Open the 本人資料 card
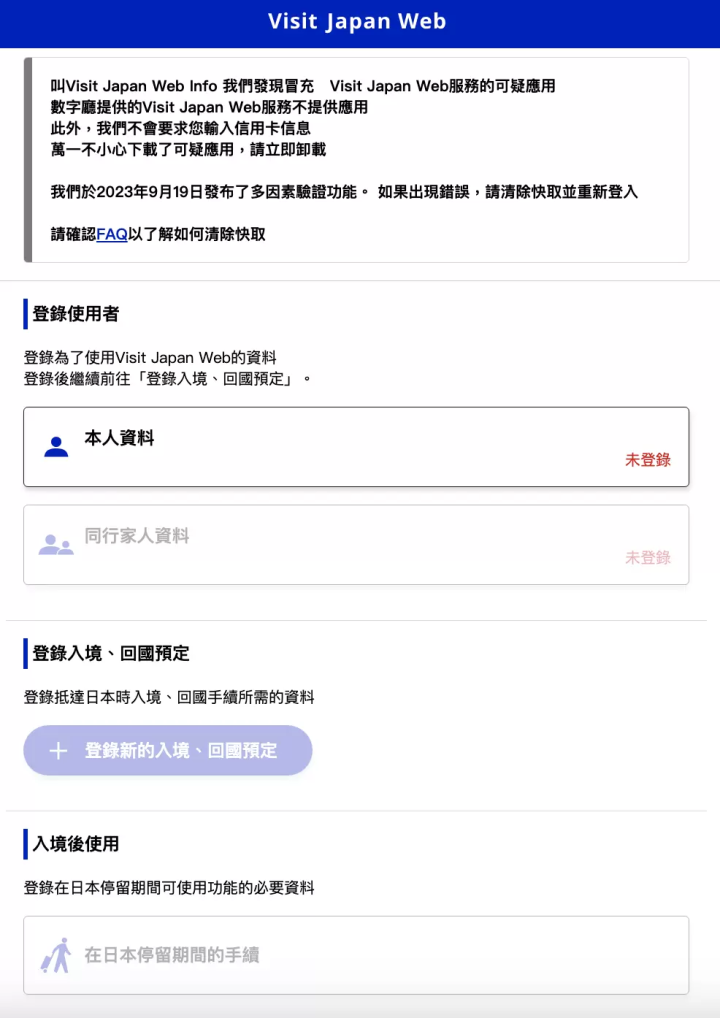The width and height of the screenshot is (720, 1018). point(356,447)
